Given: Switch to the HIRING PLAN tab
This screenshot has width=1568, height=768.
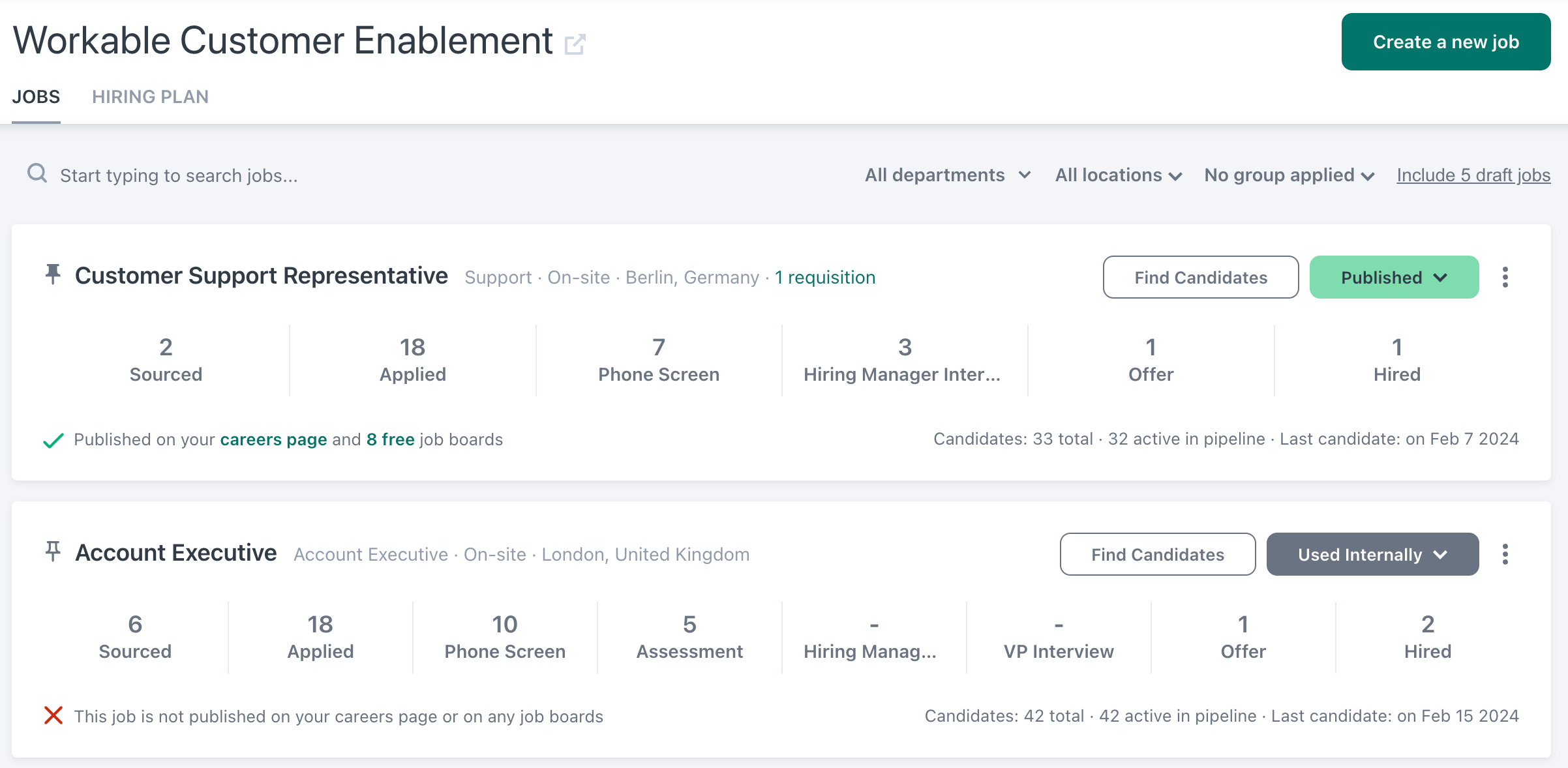Looking at the screenshot, I should click(x=151, y=96).
